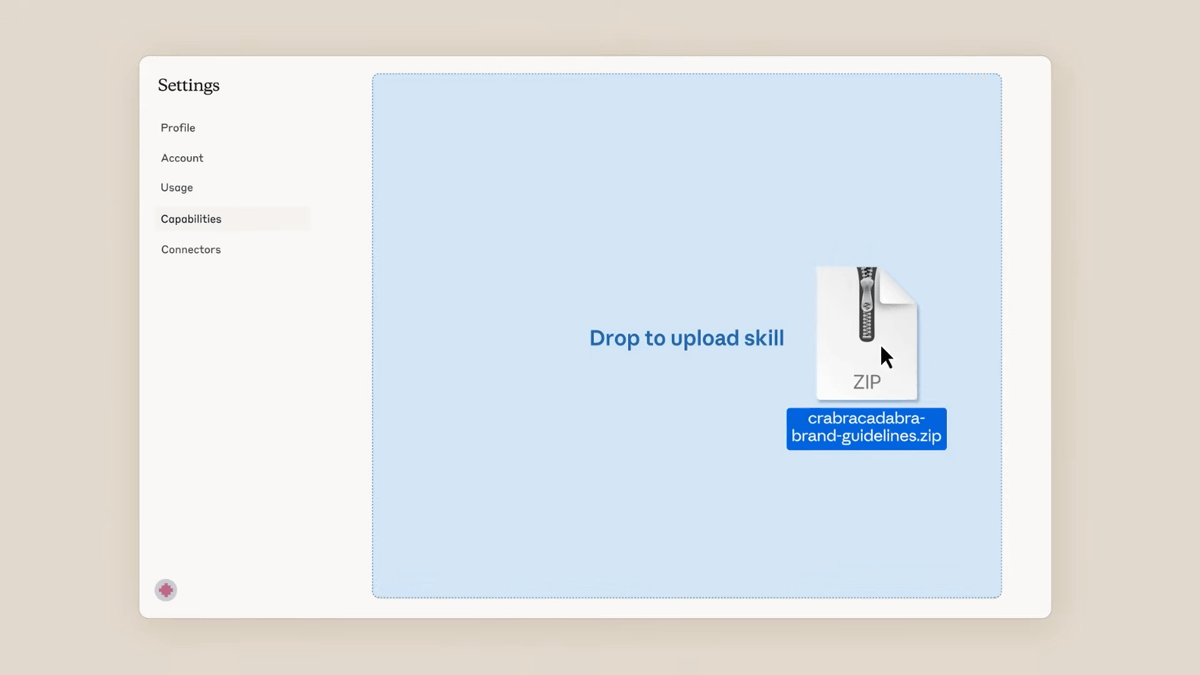The width and height of the screenshot is (1200, 675).
Task: Click the 'Drop to upload skill' text
Action: click(x=686, y=338)
